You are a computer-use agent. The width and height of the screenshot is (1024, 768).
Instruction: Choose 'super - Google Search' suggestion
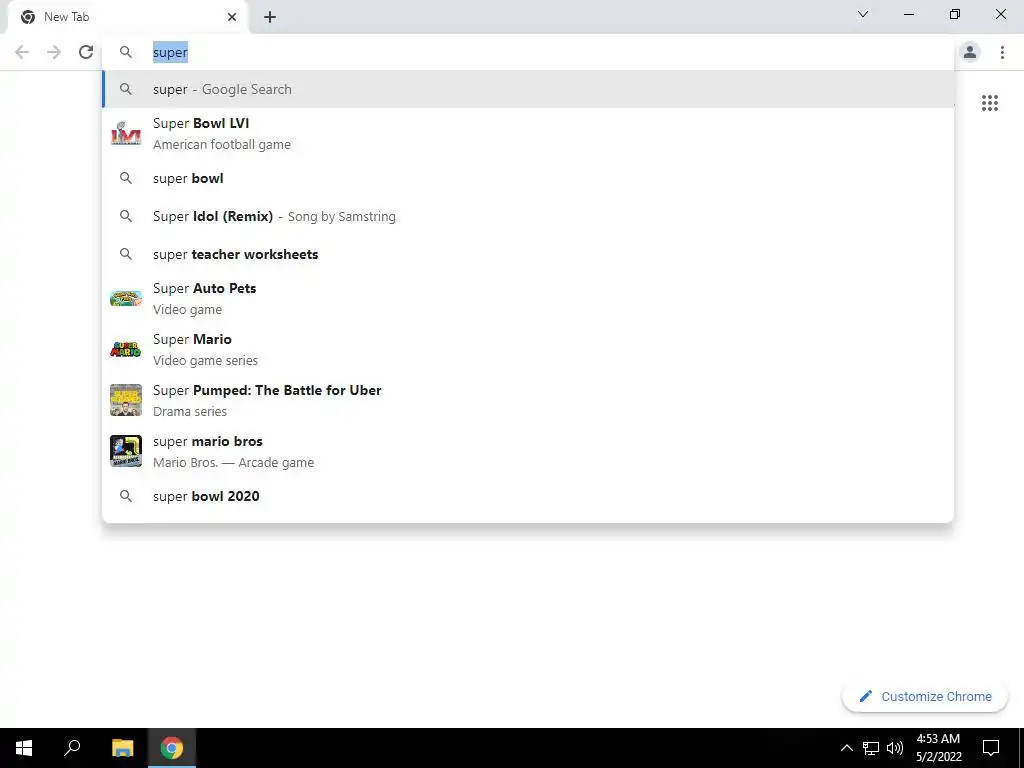528,89
